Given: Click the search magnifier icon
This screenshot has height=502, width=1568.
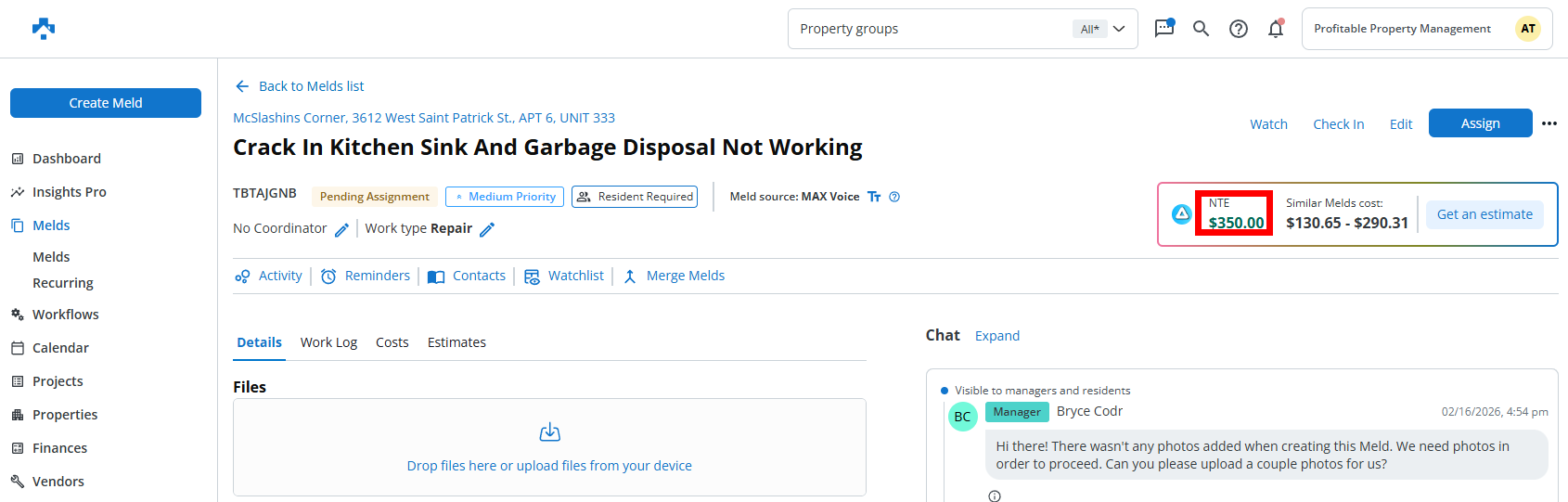Looking at the screenshot, I should tap(1201, 29).
